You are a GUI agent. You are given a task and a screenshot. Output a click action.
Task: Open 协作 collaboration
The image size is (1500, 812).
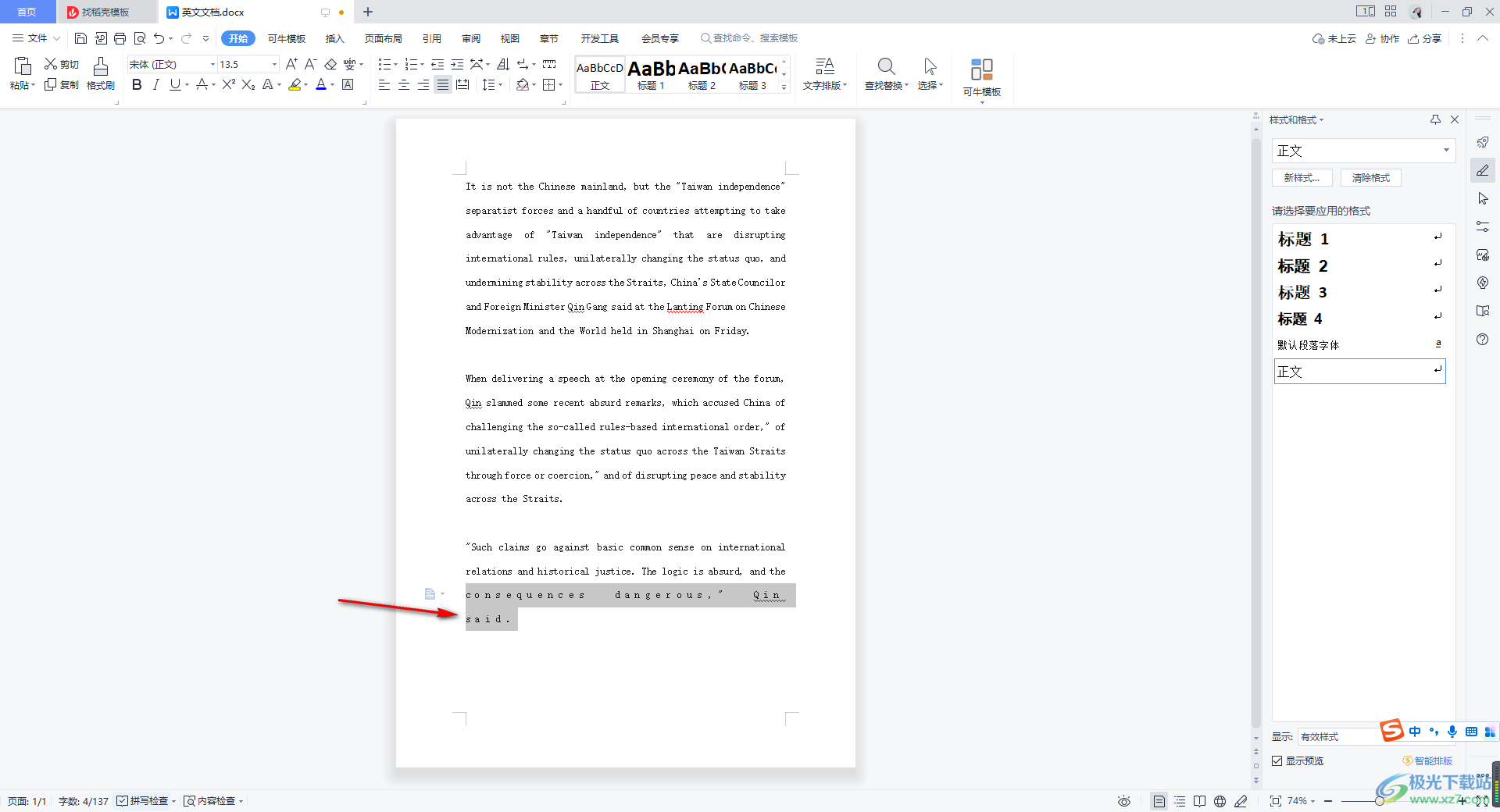(x=1382, y=38)
